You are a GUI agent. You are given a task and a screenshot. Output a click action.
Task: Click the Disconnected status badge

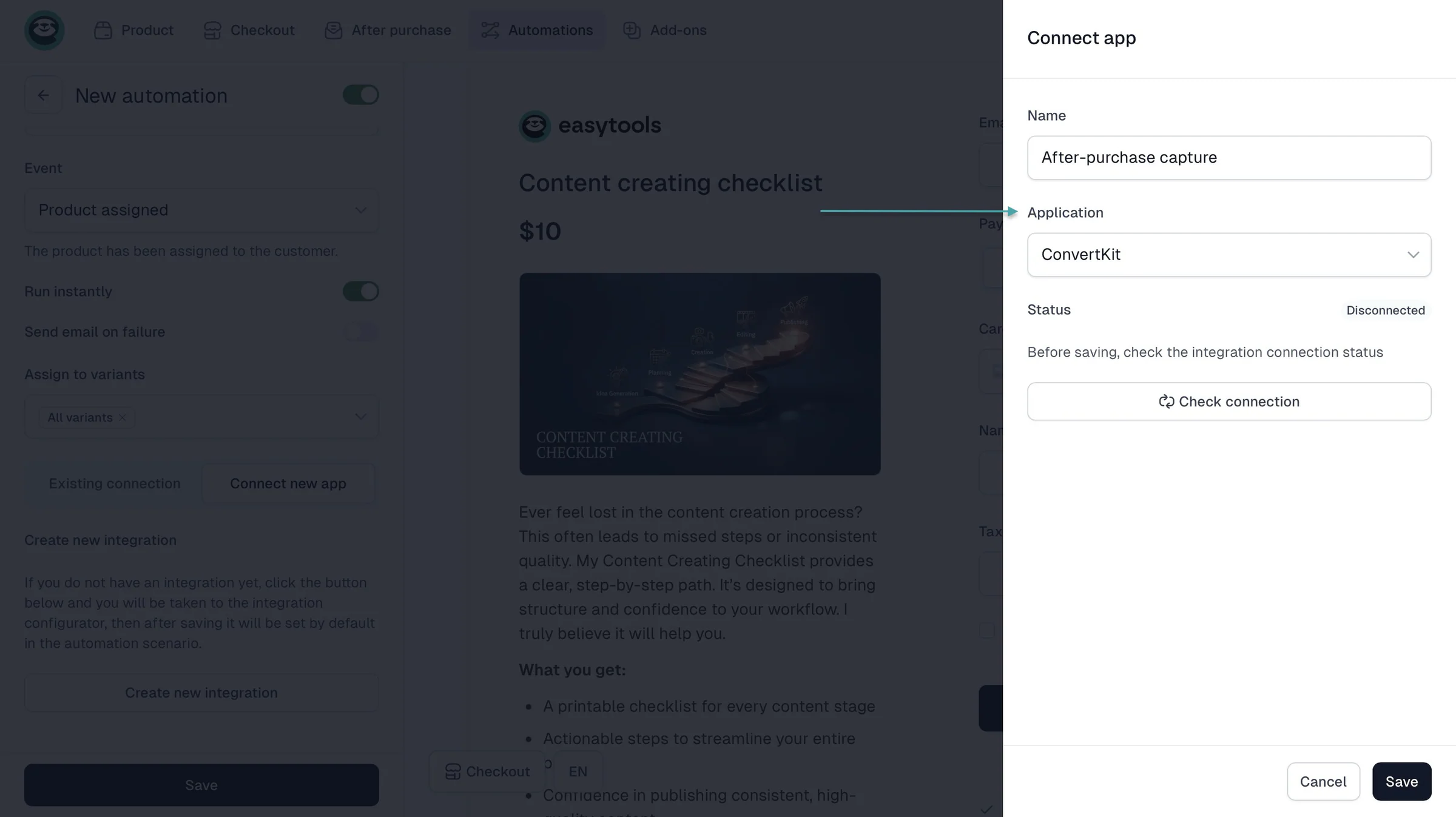pos(1386,311)
